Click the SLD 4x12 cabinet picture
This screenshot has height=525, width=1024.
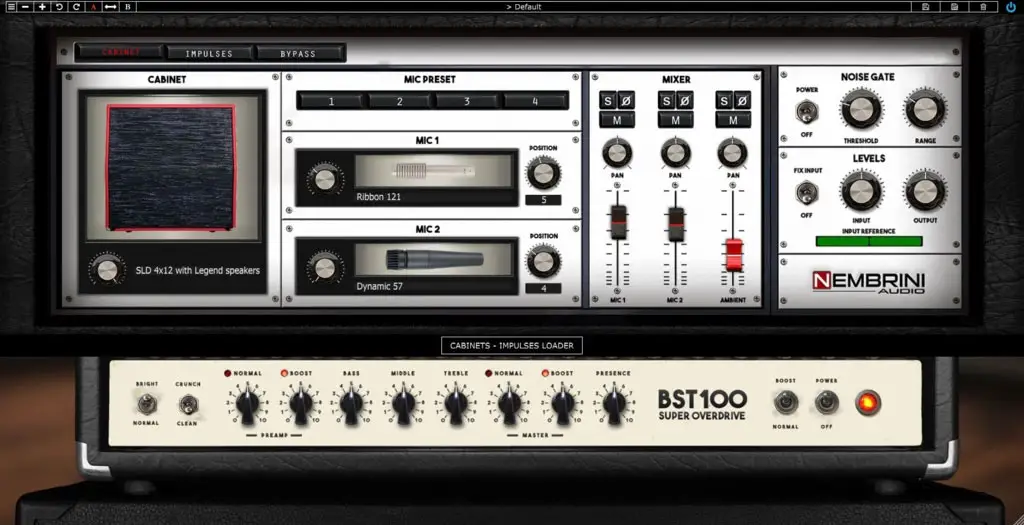pyautogui.click(x=172, y=167)
